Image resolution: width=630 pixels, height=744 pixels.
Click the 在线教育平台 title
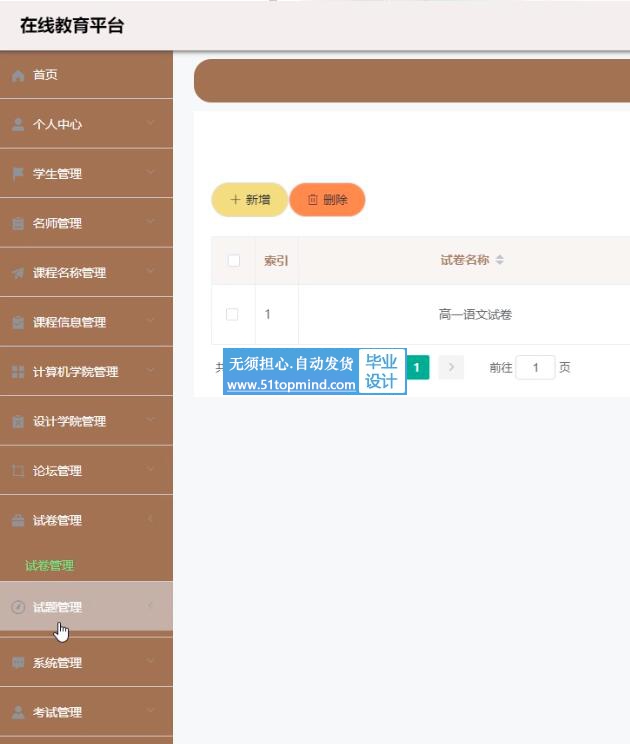[72, 26]
